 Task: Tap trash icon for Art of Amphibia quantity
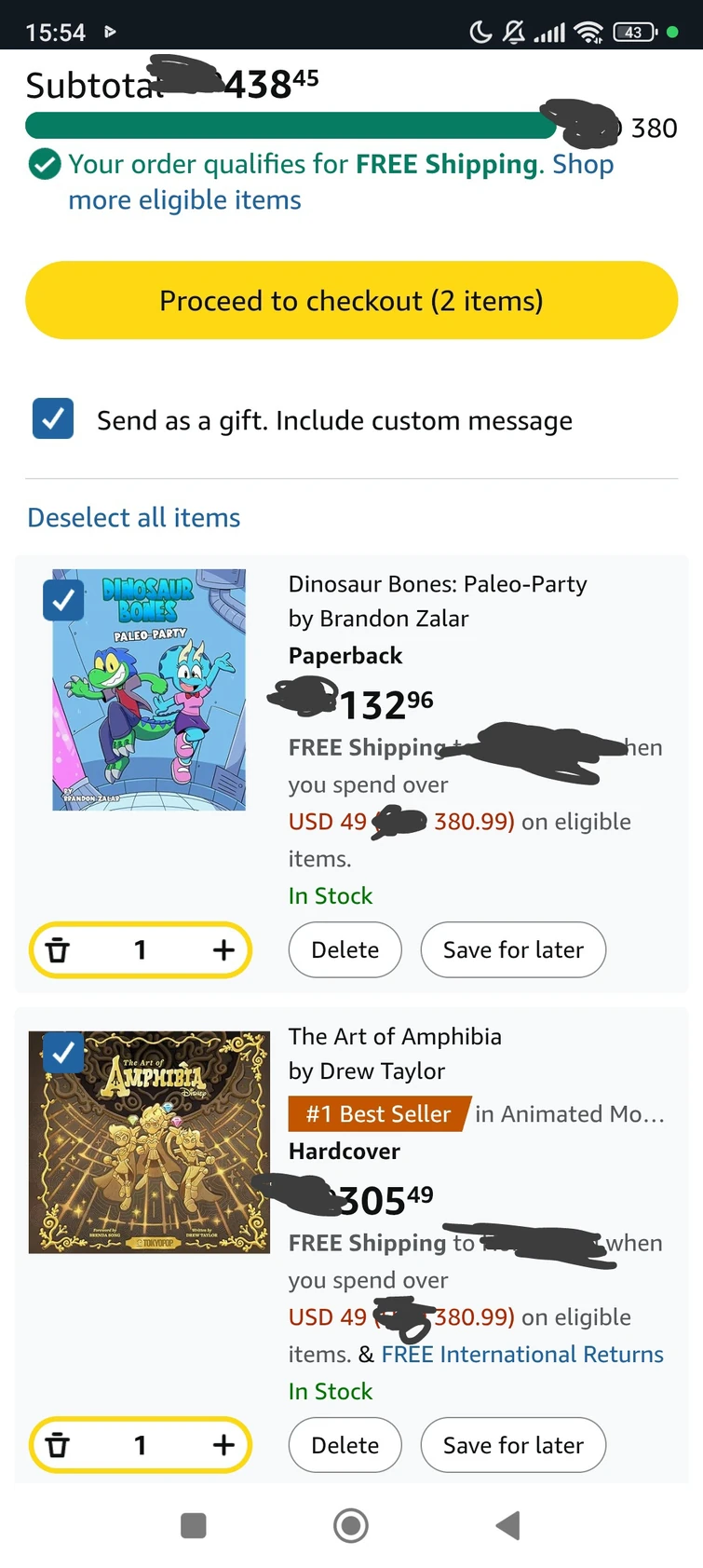click(x=58, y=1445)
